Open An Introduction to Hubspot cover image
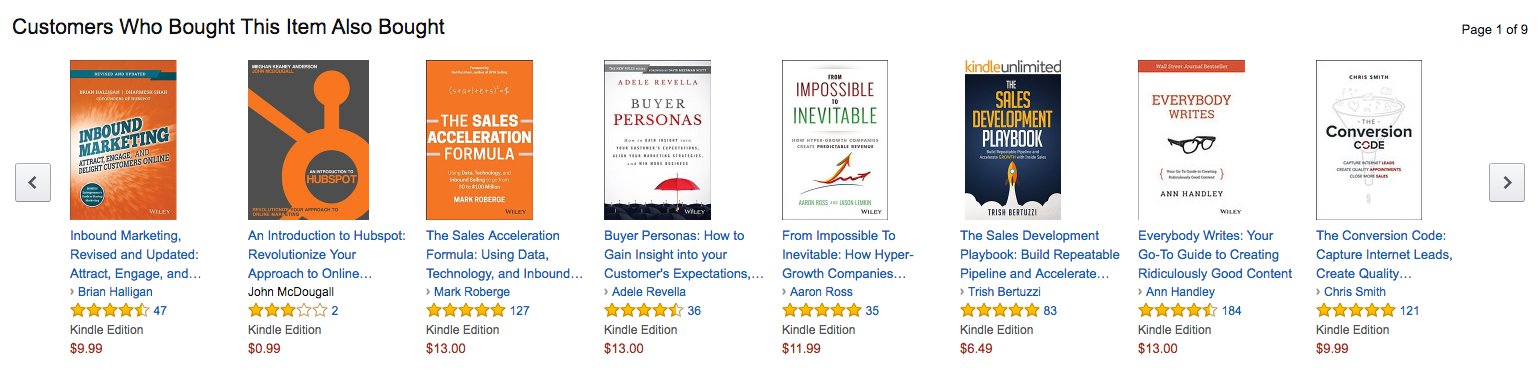Image resolution: width=1539 pixels, height=381 pixels. click(x=308, y=140)
